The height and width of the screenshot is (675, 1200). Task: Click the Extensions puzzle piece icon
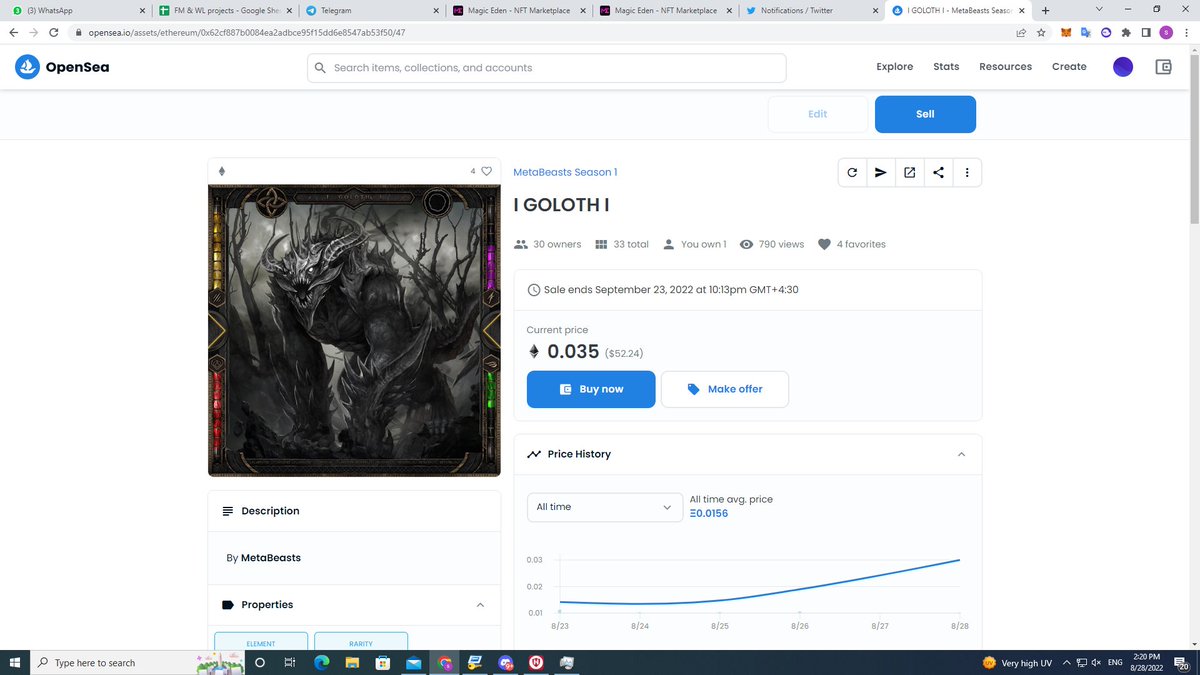click(1126, 32)
